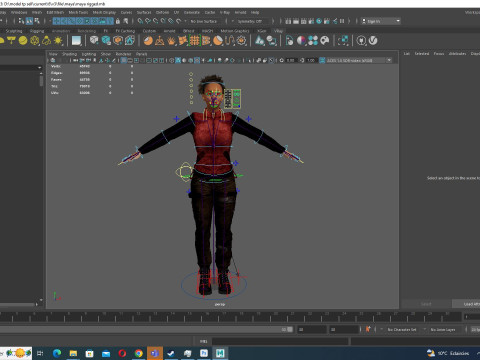Open the Surfaces menu

pos(144,12)
